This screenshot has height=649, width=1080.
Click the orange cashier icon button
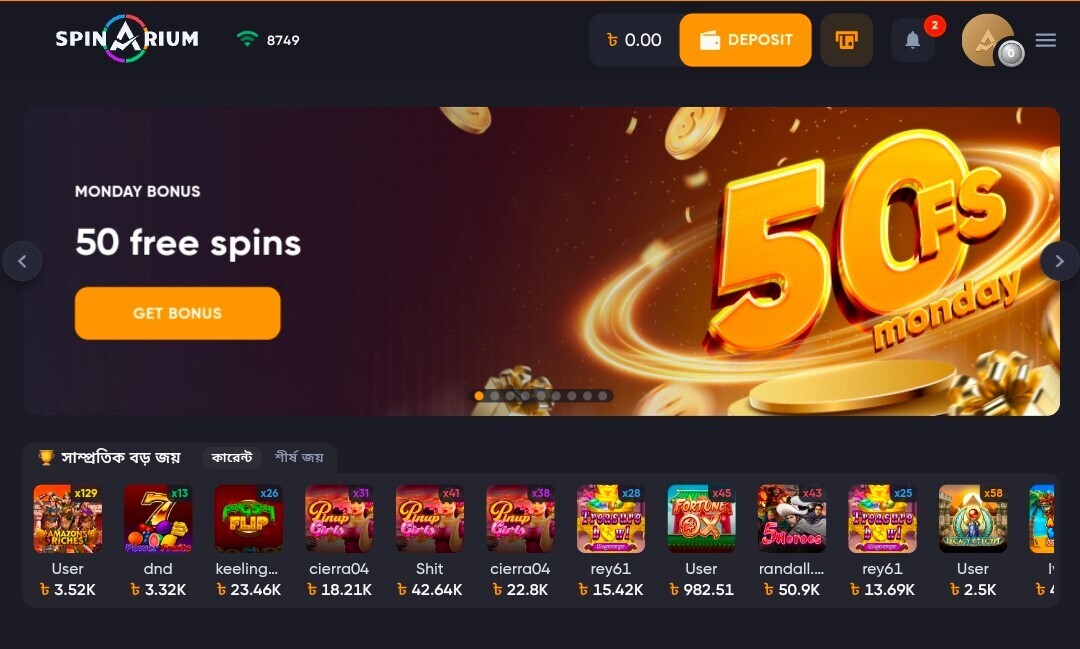847,40
